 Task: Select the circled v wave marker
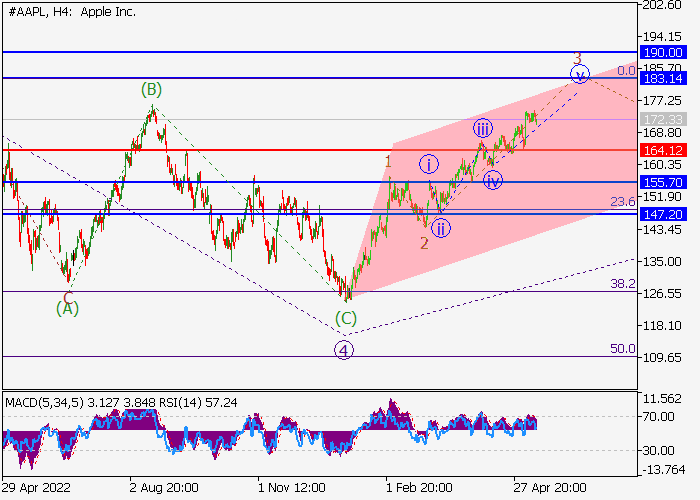[x=579, y=74]
